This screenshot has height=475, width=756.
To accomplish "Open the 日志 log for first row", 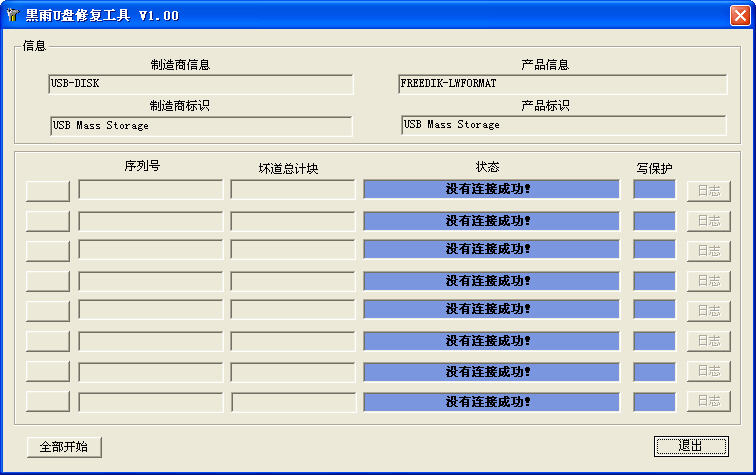I will pyautogui.click(x=708, y=190).
